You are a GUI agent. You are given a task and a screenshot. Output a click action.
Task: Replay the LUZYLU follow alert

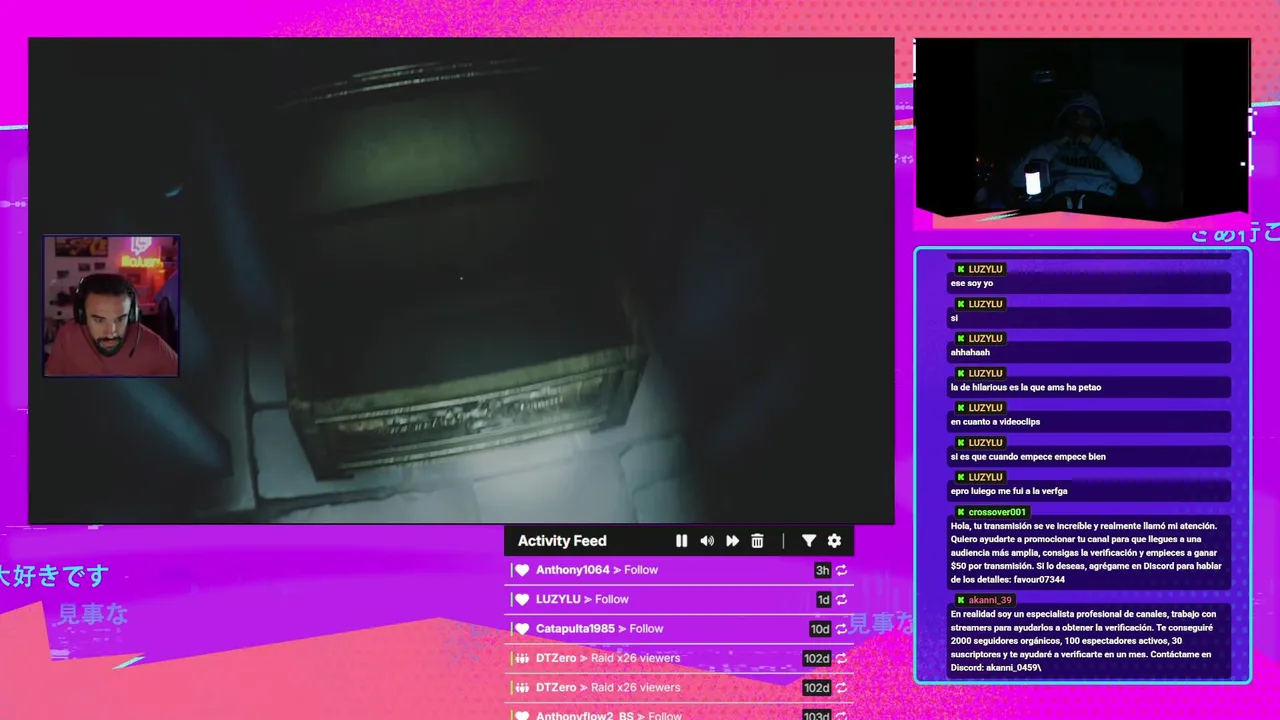[x=842, y=600]
